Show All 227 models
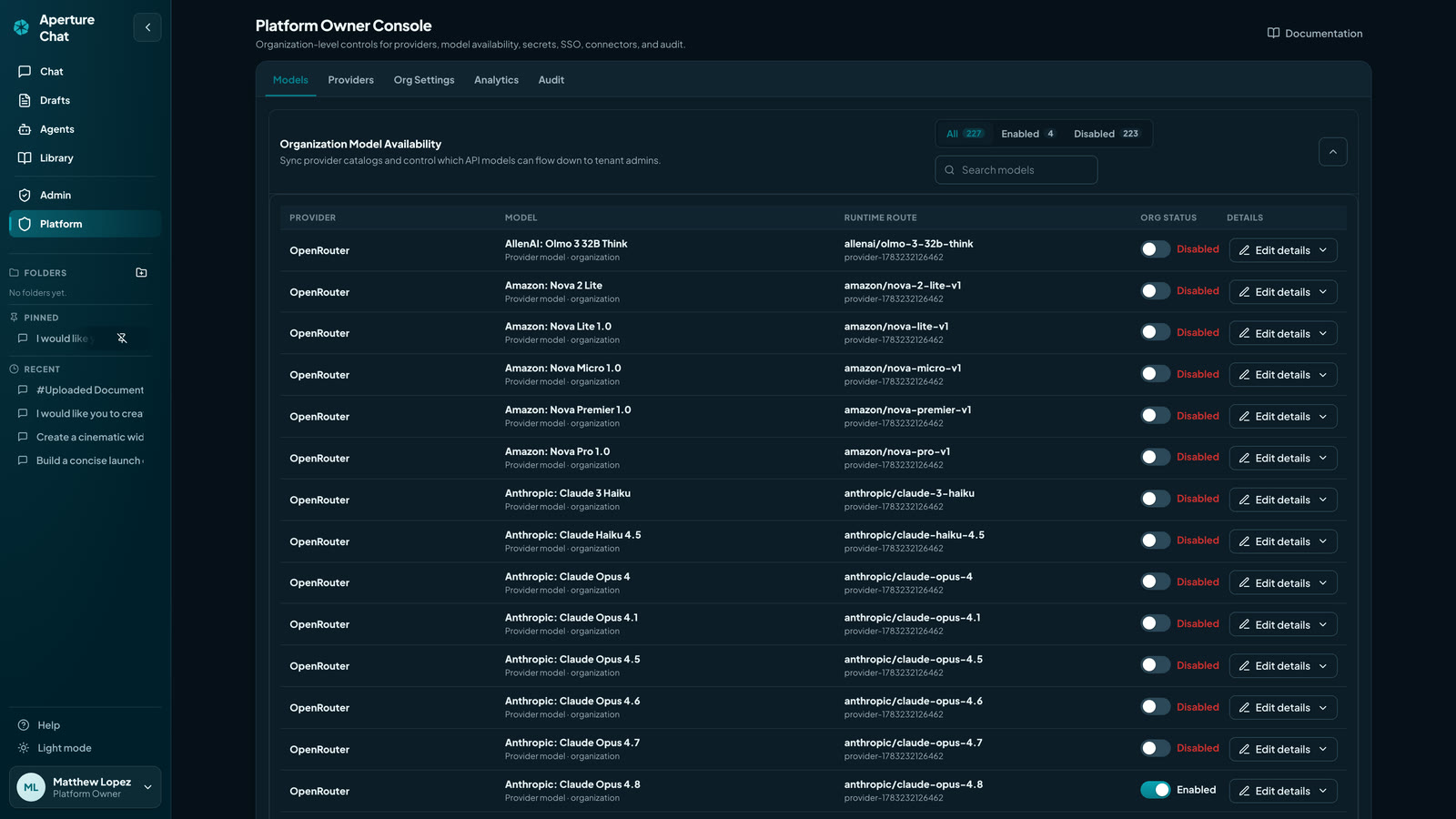Image resolution: width=1456 pixels, height=819 pixels. [x=965, y=134]
